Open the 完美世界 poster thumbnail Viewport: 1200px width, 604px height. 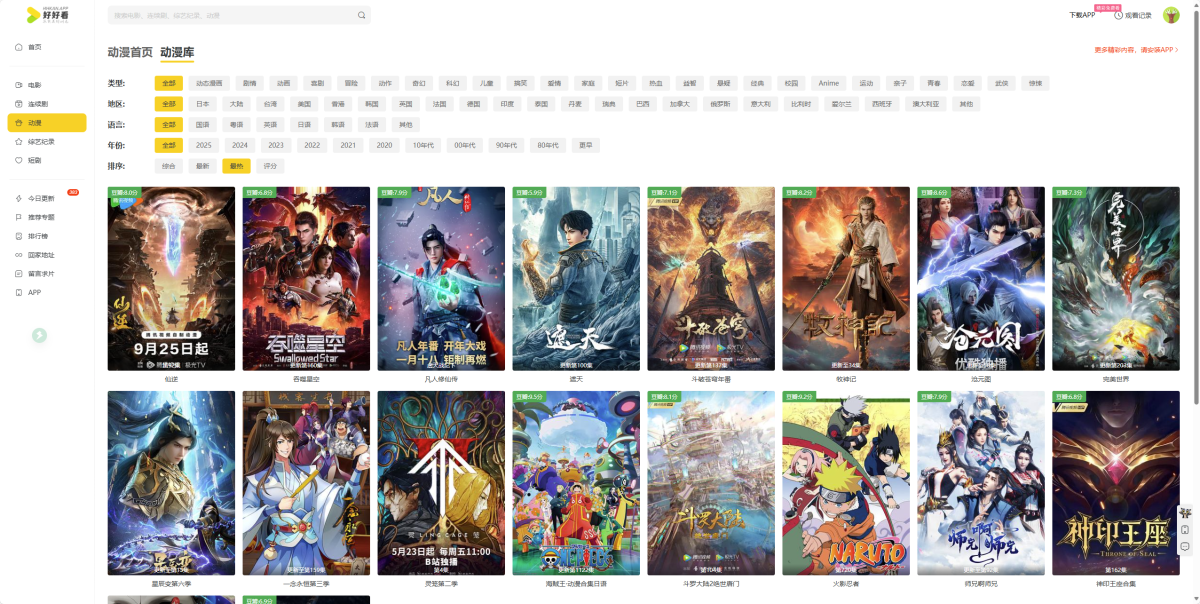[x=1116, y=279]
